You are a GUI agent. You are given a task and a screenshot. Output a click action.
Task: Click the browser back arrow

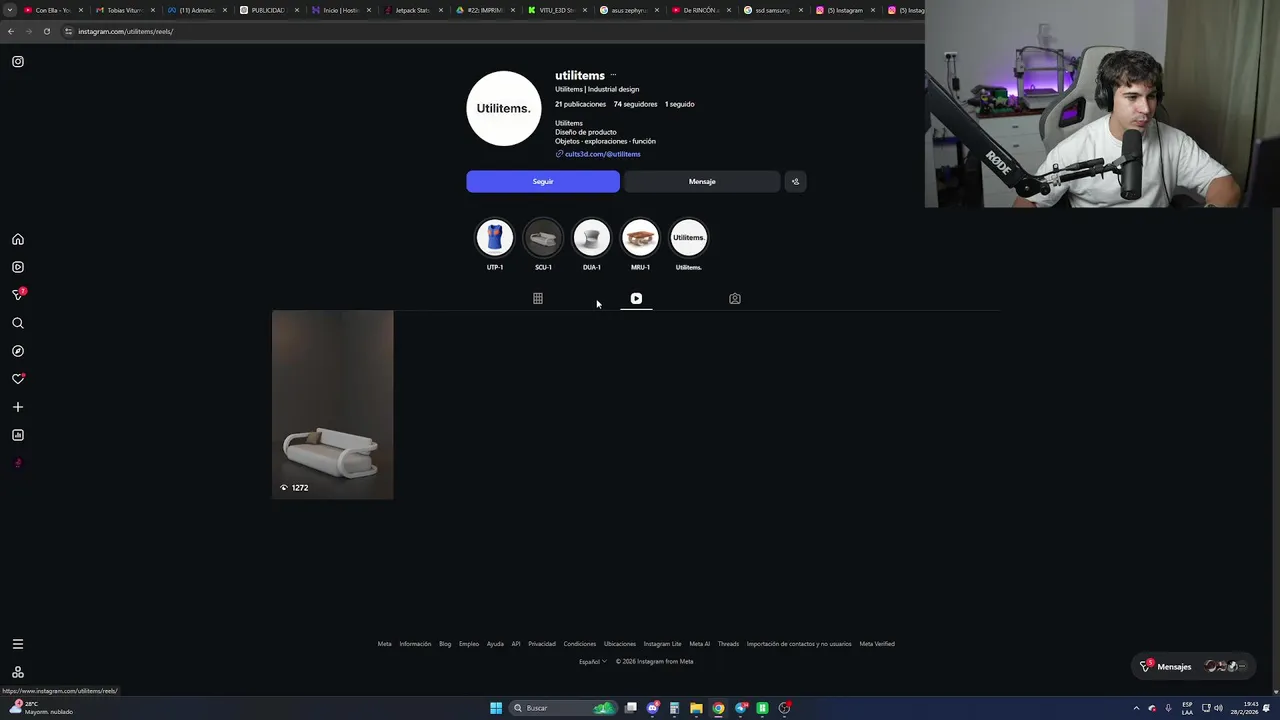point(11,31)
